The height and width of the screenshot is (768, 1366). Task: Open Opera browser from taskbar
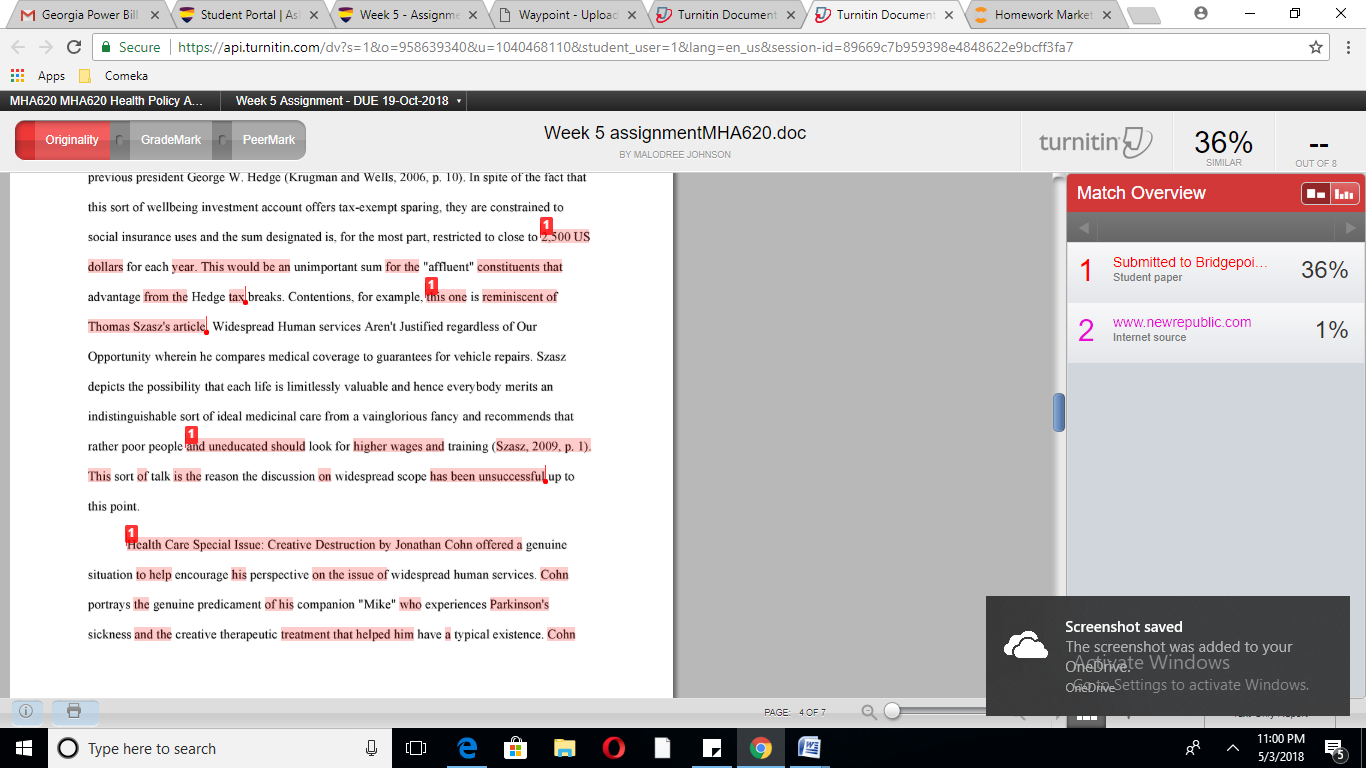pos(614,748)
